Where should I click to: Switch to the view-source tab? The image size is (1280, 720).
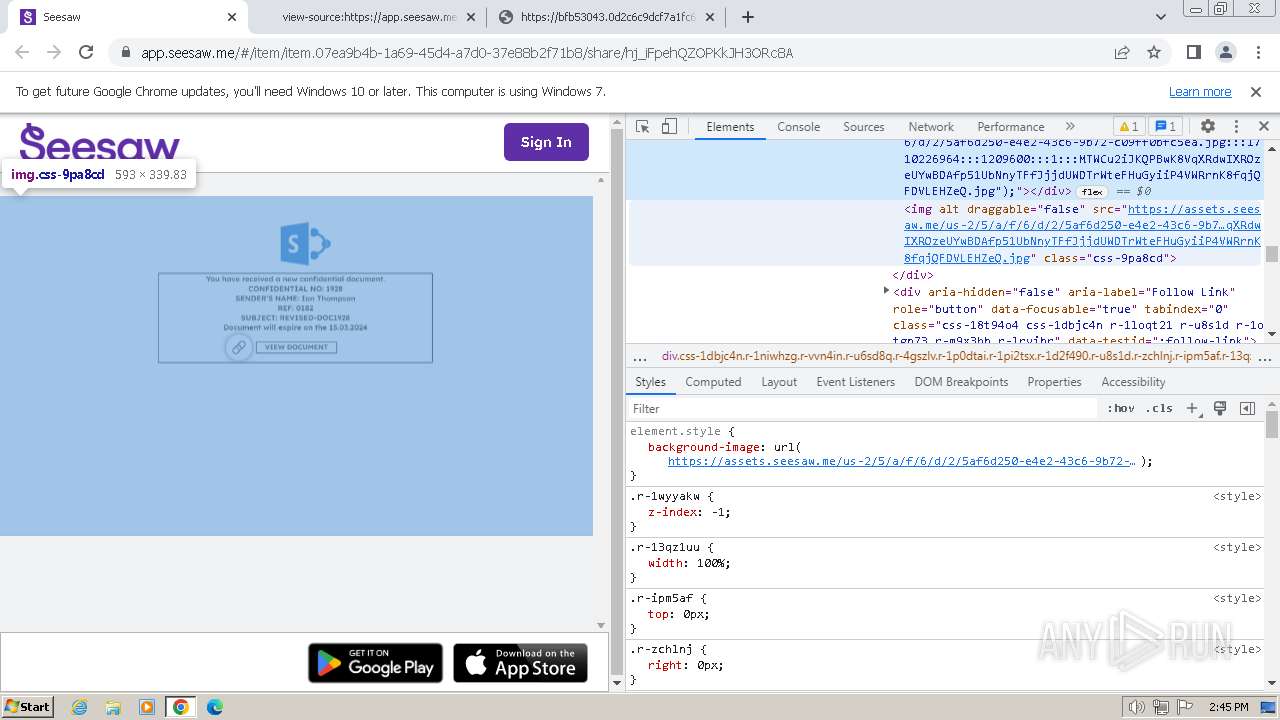(367, 17)
